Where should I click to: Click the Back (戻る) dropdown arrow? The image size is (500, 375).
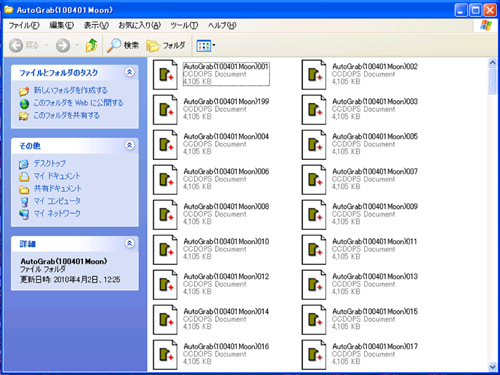point(46,45)
